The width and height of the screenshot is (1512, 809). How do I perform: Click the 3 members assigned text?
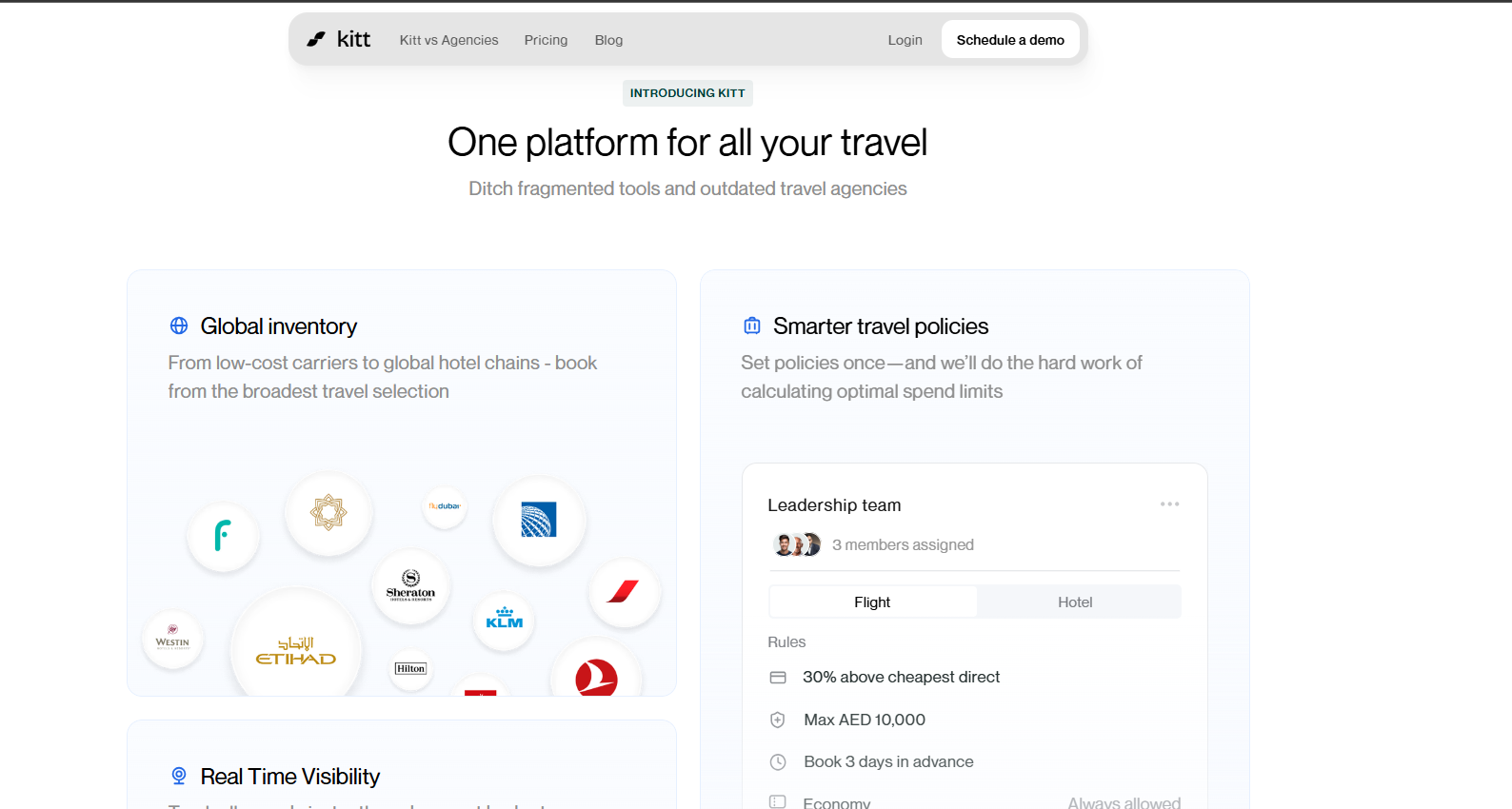coord(903,544)
